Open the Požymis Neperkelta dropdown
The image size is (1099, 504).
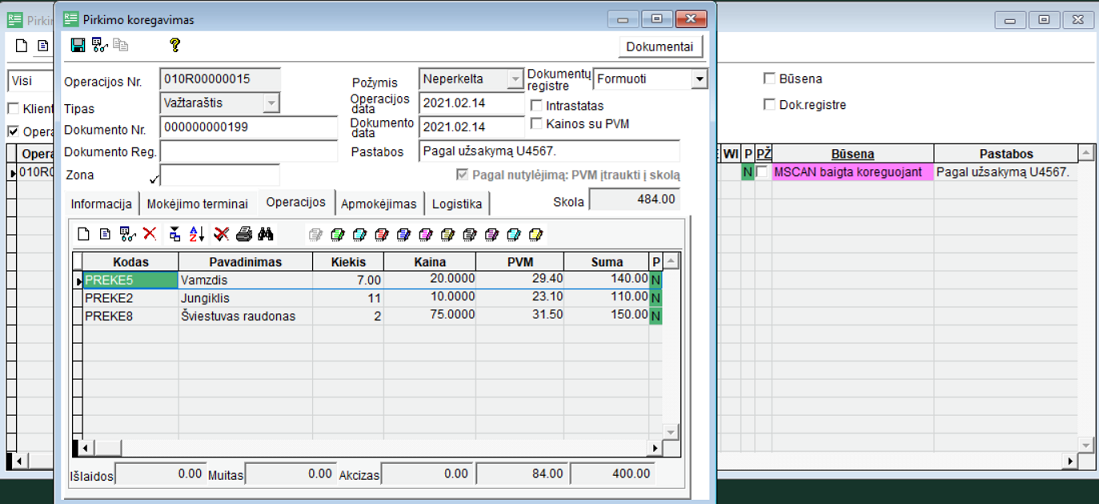point(515,79)
